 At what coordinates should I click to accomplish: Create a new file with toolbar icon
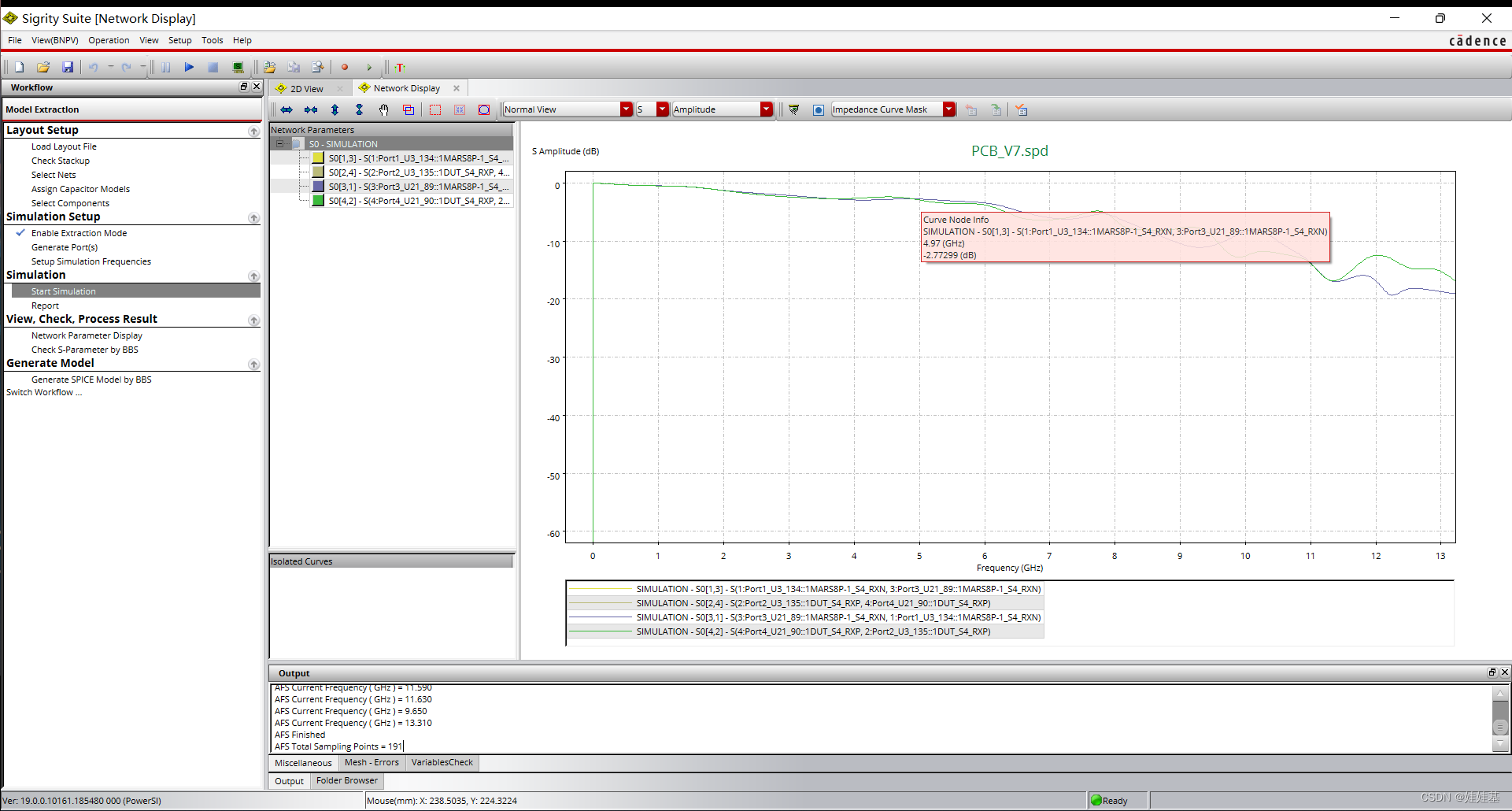pos(20,68)
